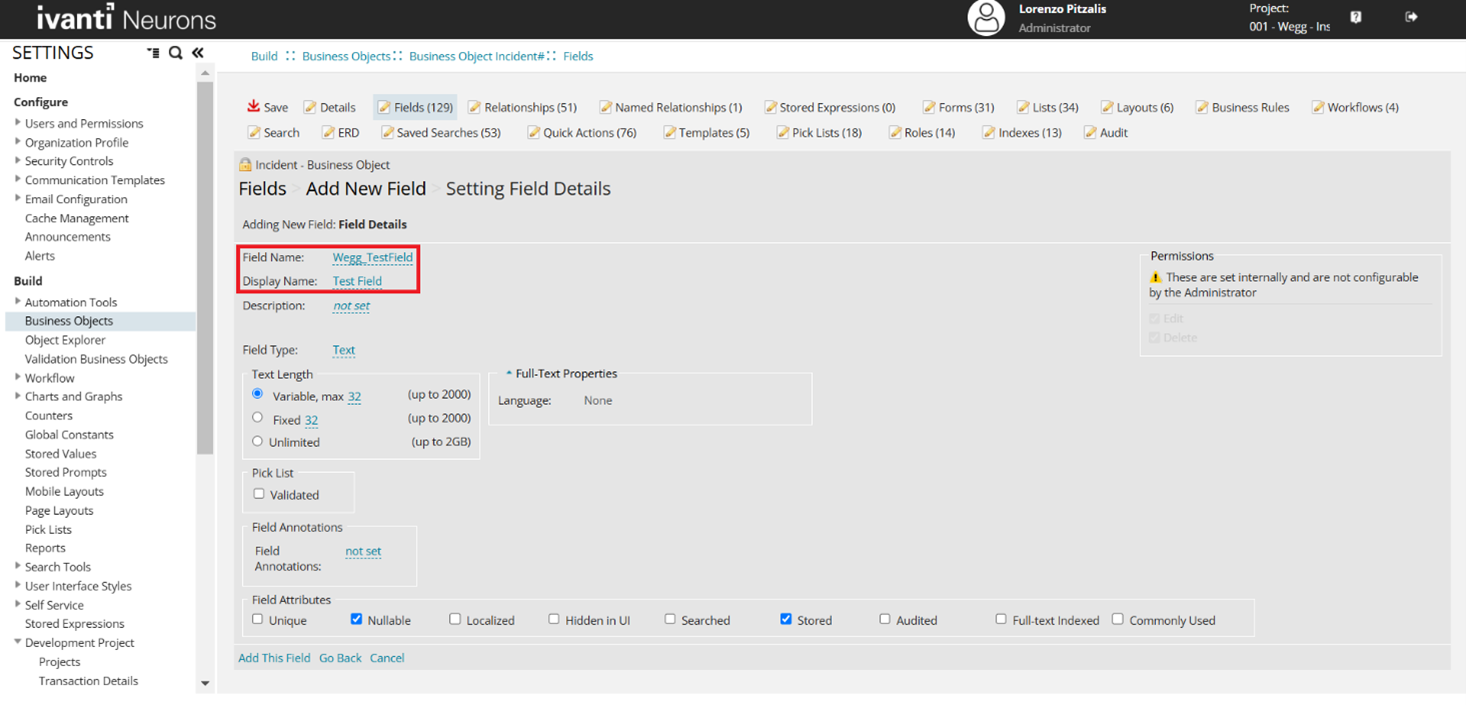The height and width of the screenshot is (705, 1466).
Task: Select the Variable, max text length option
Action: [258, 394]
